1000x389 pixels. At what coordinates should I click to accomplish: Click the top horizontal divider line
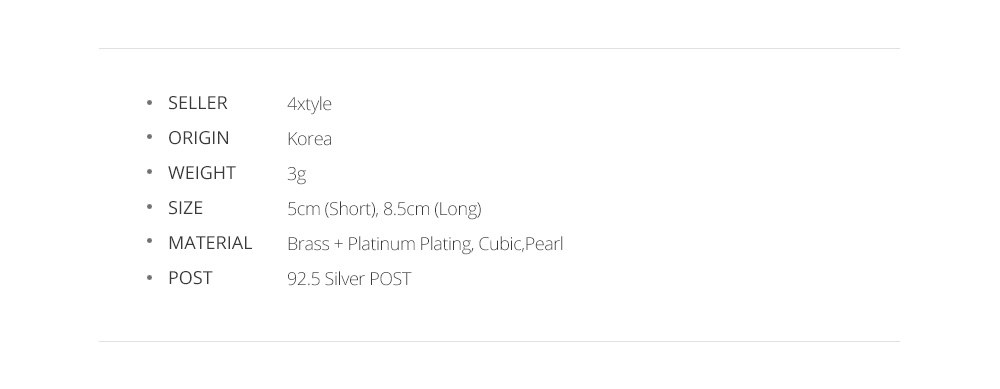pyautogui.click(x=499, y=48)
